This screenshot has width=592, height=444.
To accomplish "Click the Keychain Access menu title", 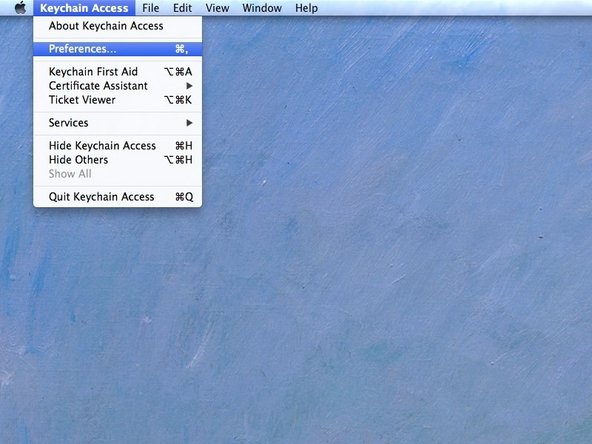I will (x=84, y=8).
